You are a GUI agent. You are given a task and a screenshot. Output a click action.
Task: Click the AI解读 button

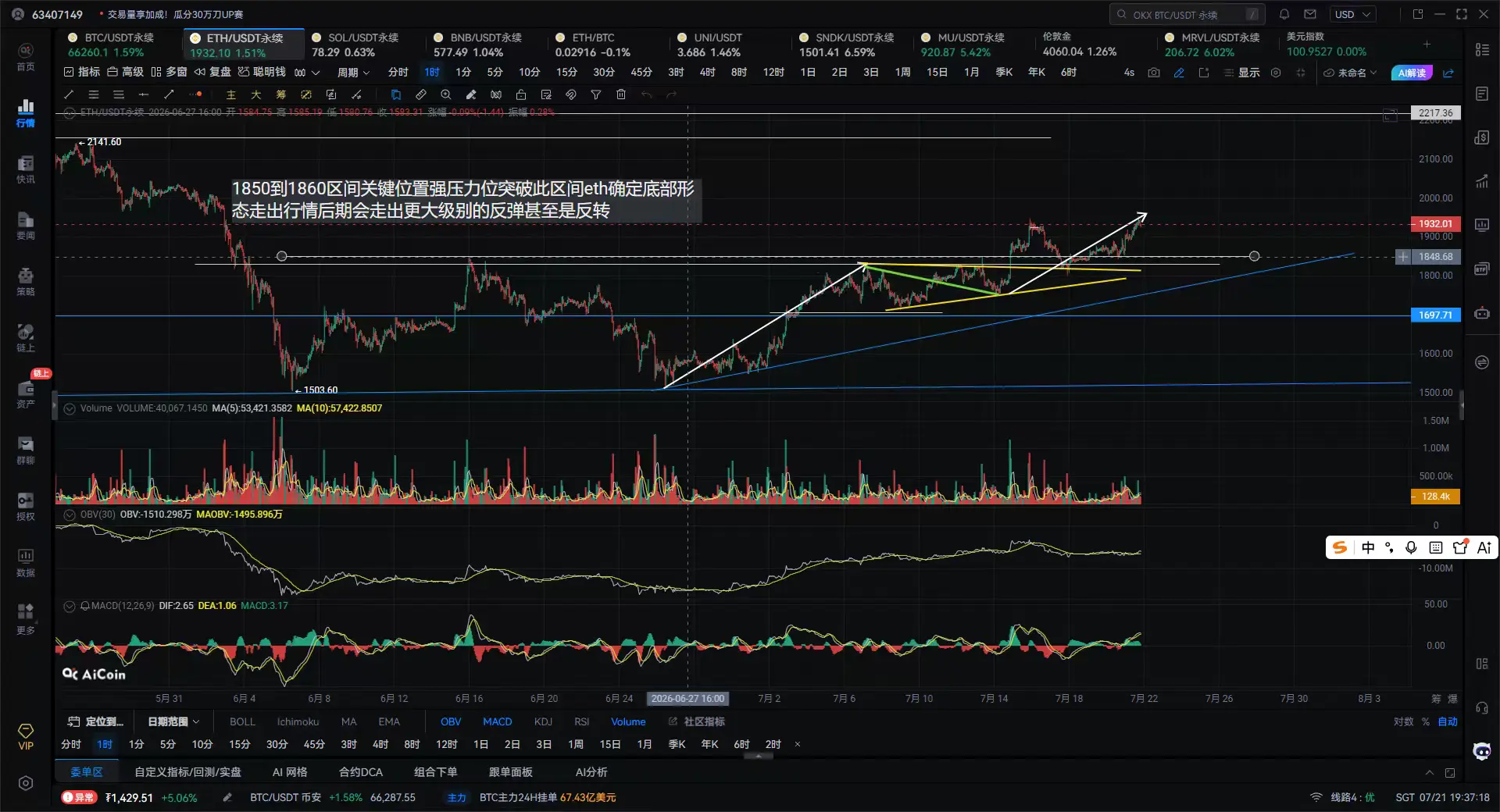click(x=1412, y=73)
